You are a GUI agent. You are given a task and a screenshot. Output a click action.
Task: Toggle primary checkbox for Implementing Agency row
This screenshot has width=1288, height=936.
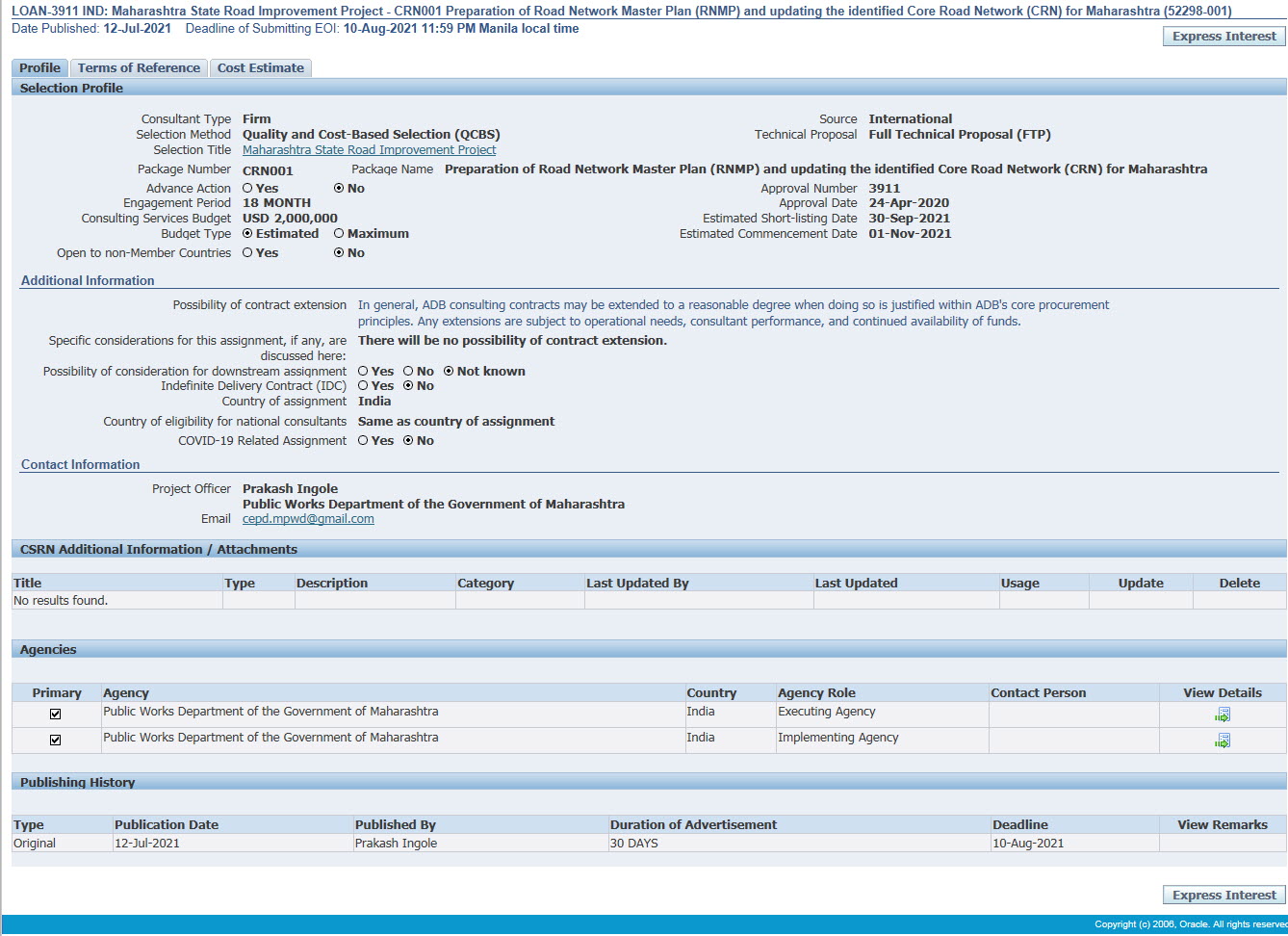point(55,741)
